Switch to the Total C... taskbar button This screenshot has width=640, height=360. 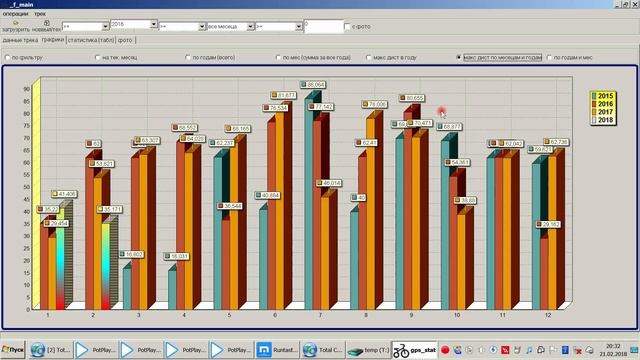[x=322, y=350]
